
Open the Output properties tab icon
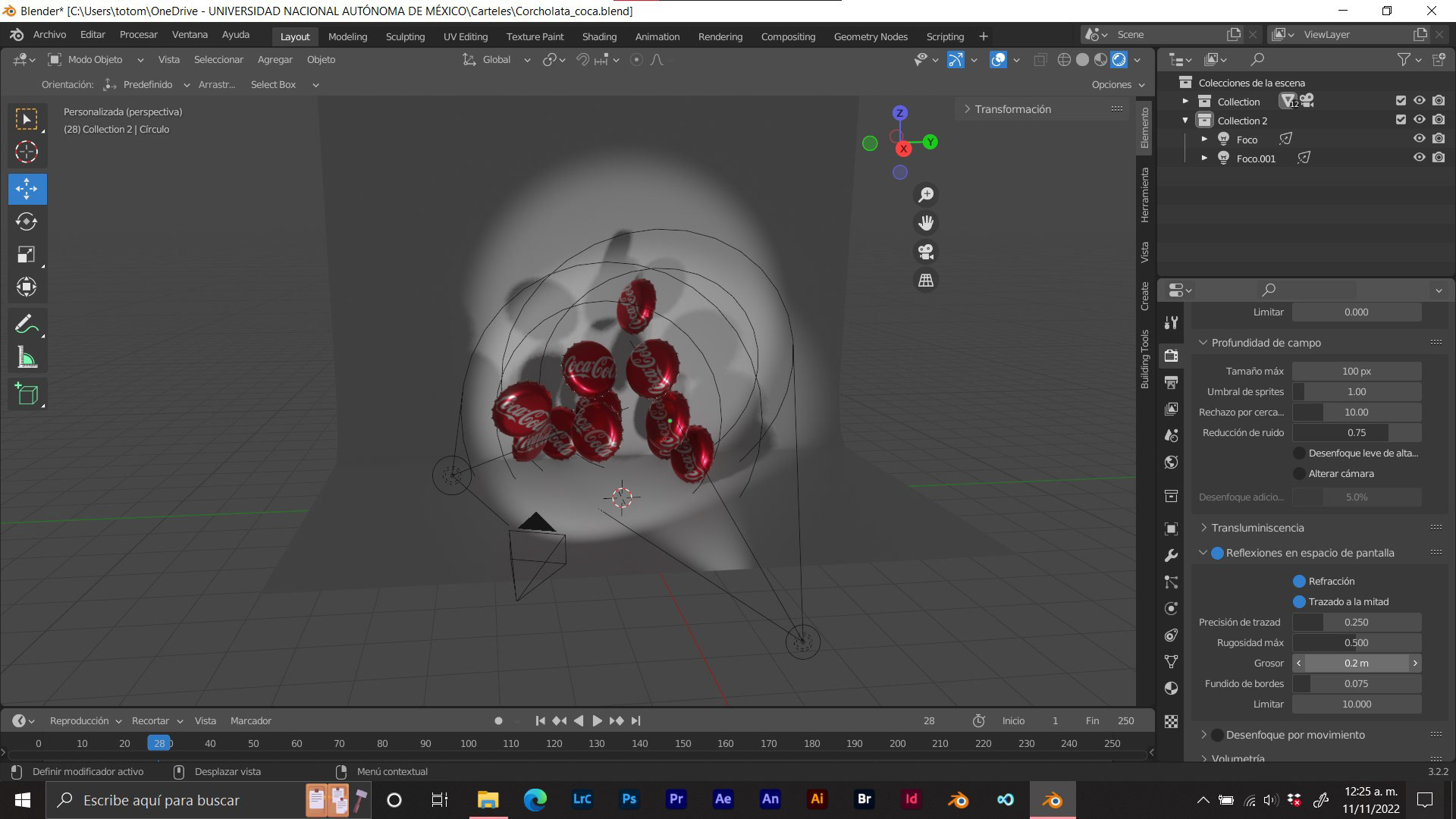1172,382
